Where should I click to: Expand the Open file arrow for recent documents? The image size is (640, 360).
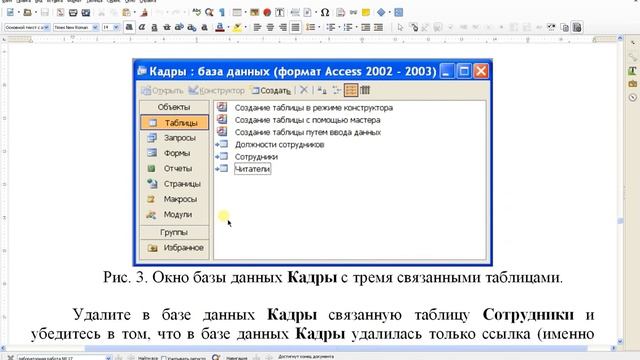tap(36, 13)
